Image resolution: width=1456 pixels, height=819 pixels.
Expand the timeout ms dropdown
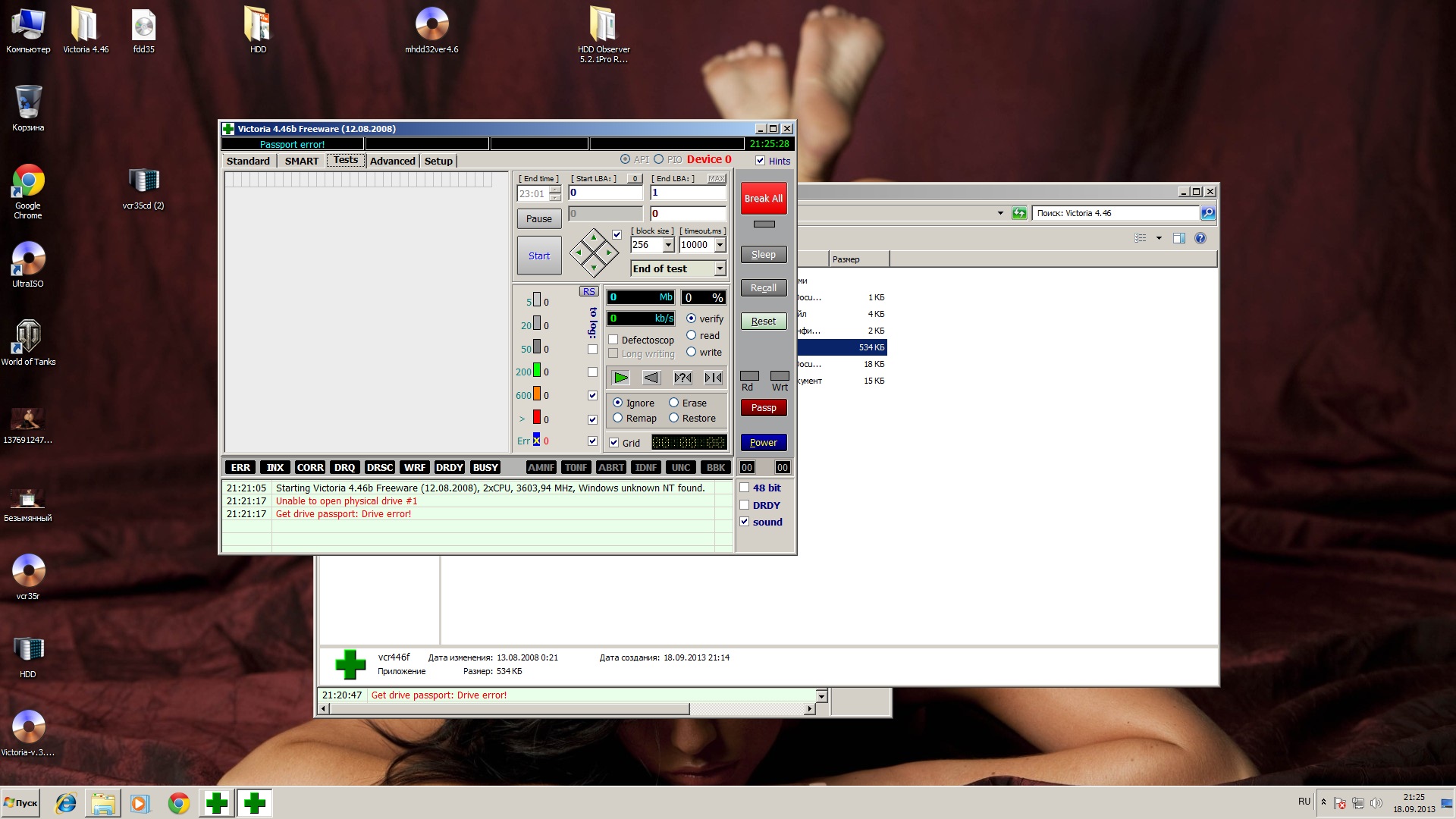pyautogui.click(x=720, y=245)
